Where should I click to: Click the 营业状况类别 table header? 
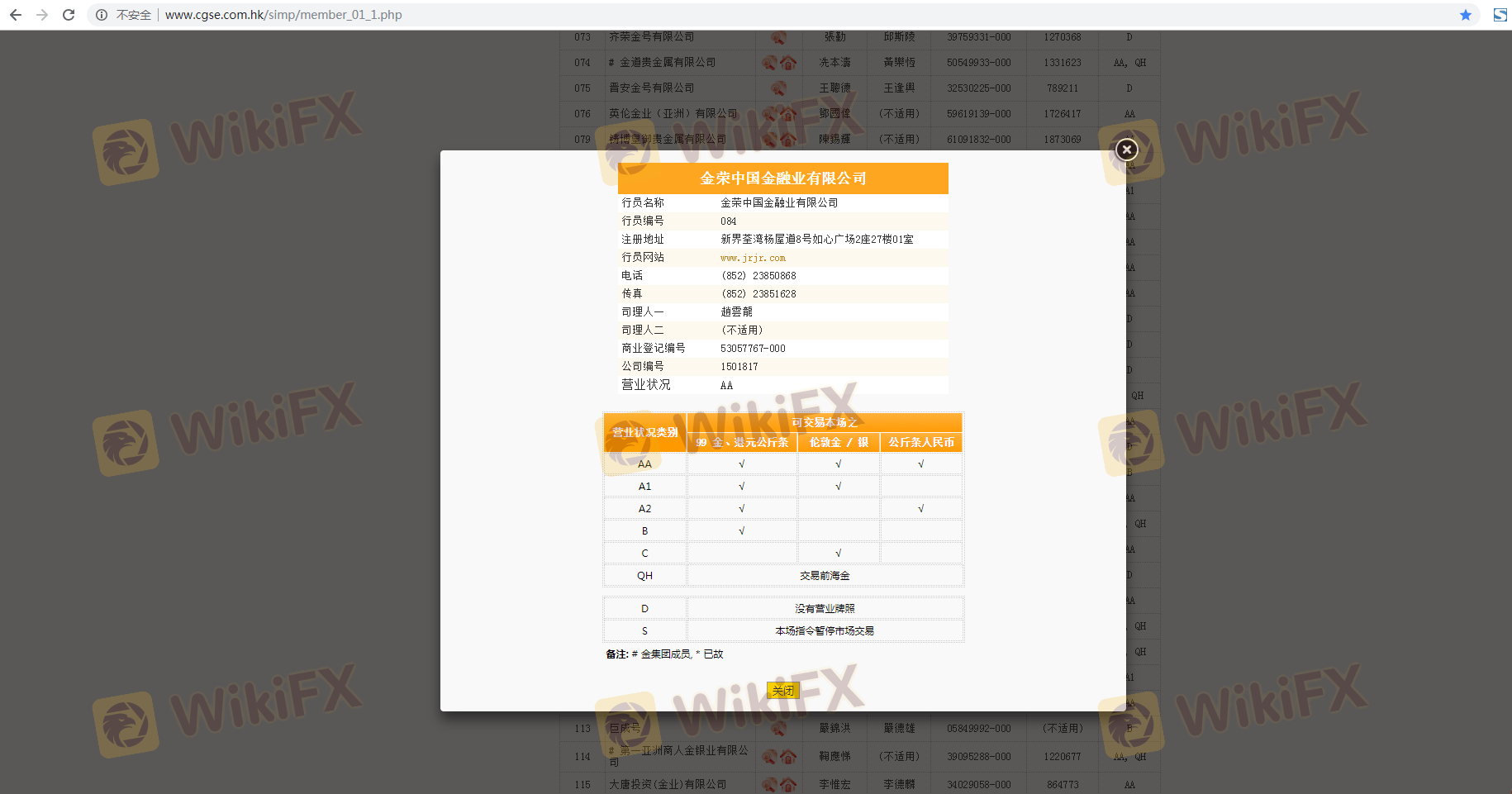[644, 432]
